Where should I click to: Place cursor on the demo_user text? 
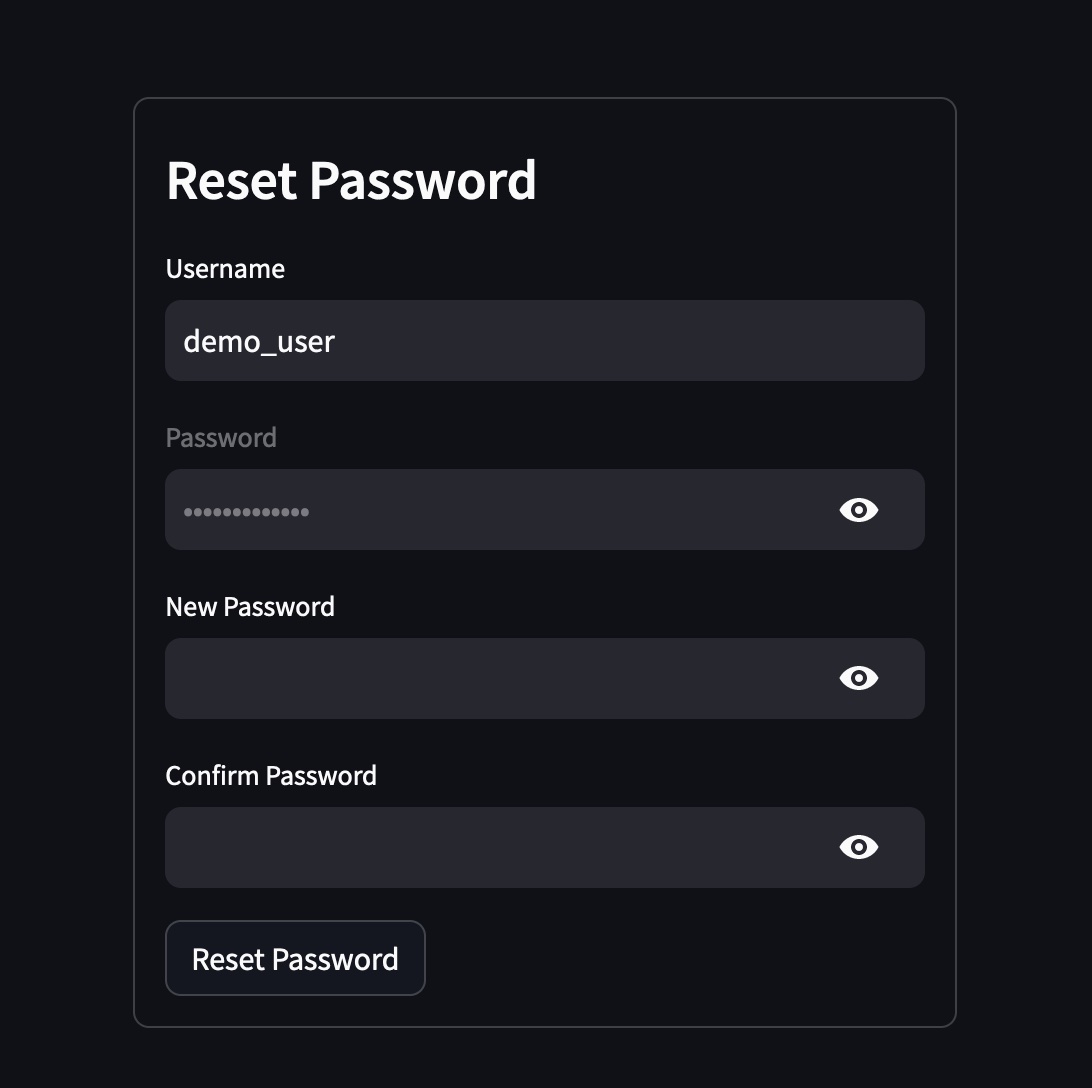point(259,342)
